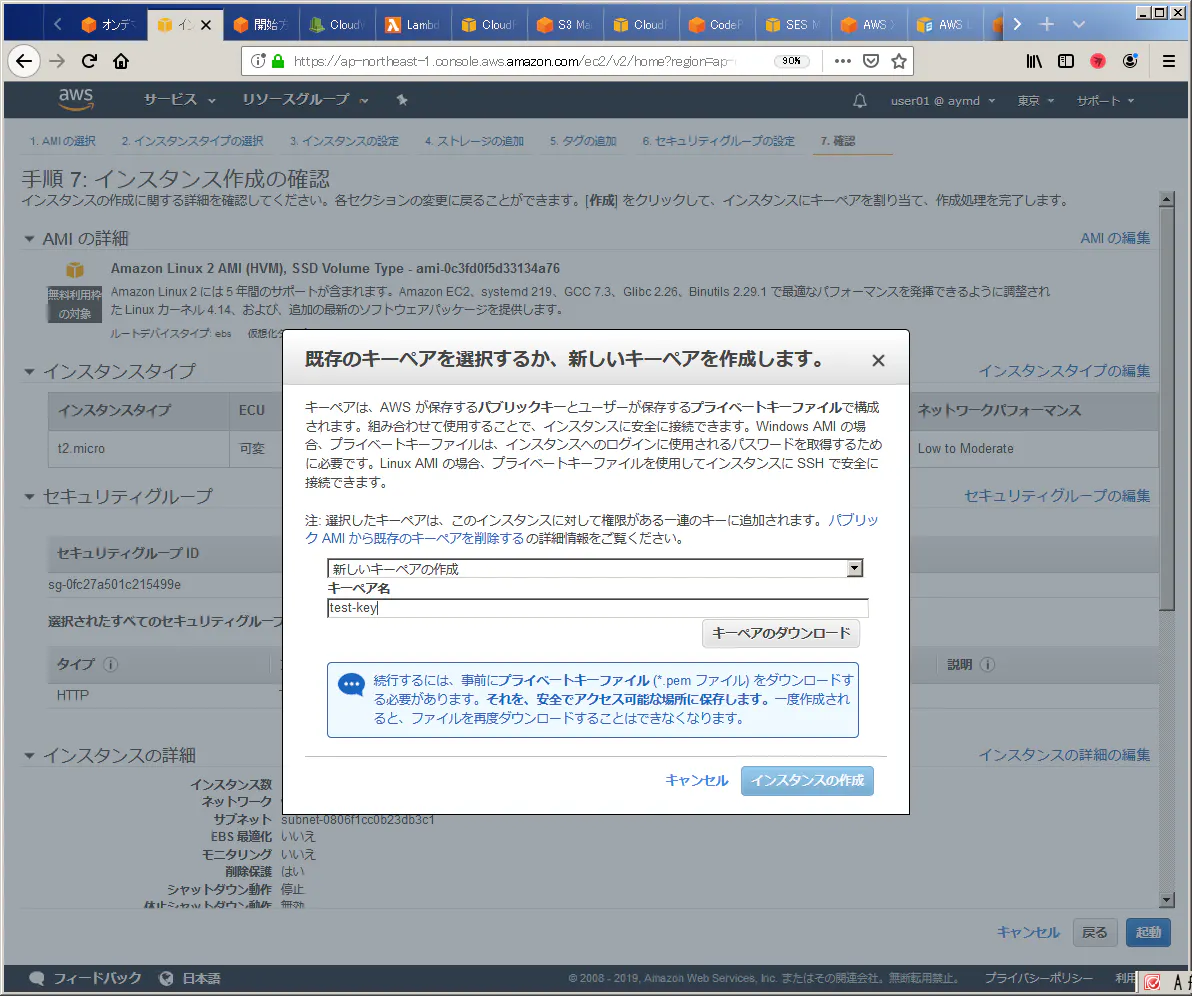Click the blue 起動 button
1192x996 pixels.
(x=1148, y=932)
